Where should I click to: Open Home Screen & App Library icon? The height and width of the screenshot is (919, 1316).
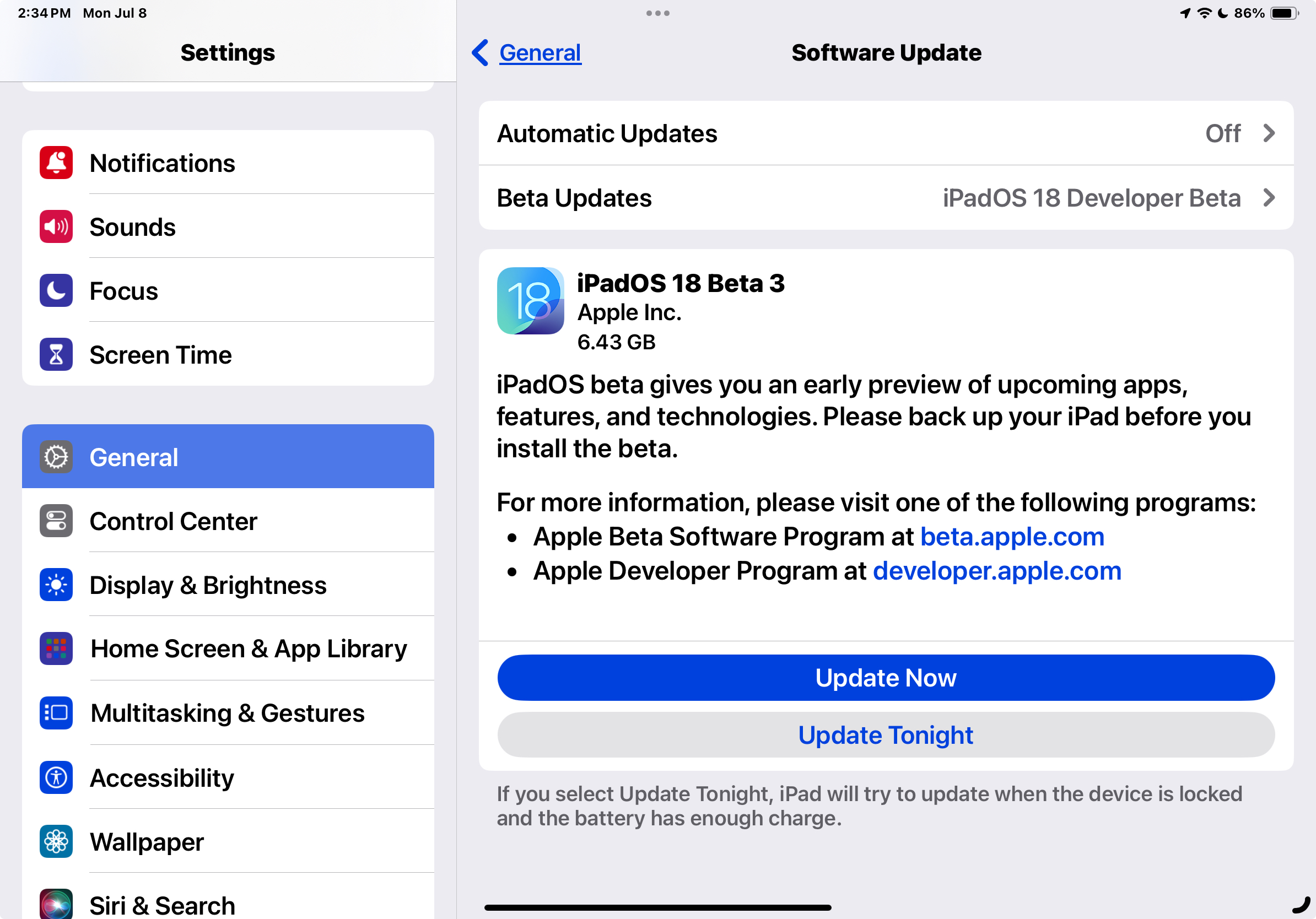[56, 648]
